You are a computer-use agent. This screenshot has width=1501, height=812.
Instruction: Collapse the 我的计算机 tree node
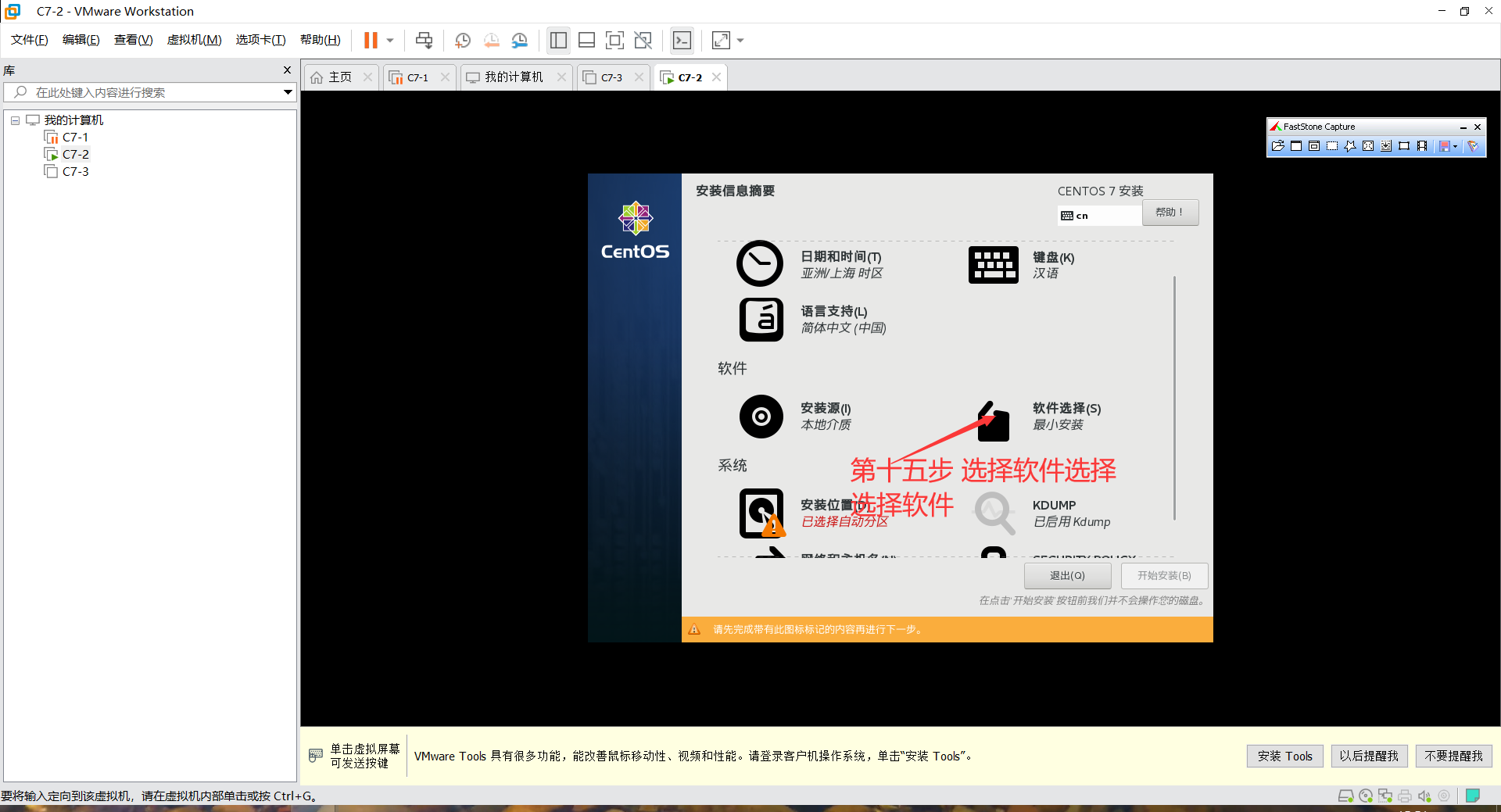(x=15, y=120)
